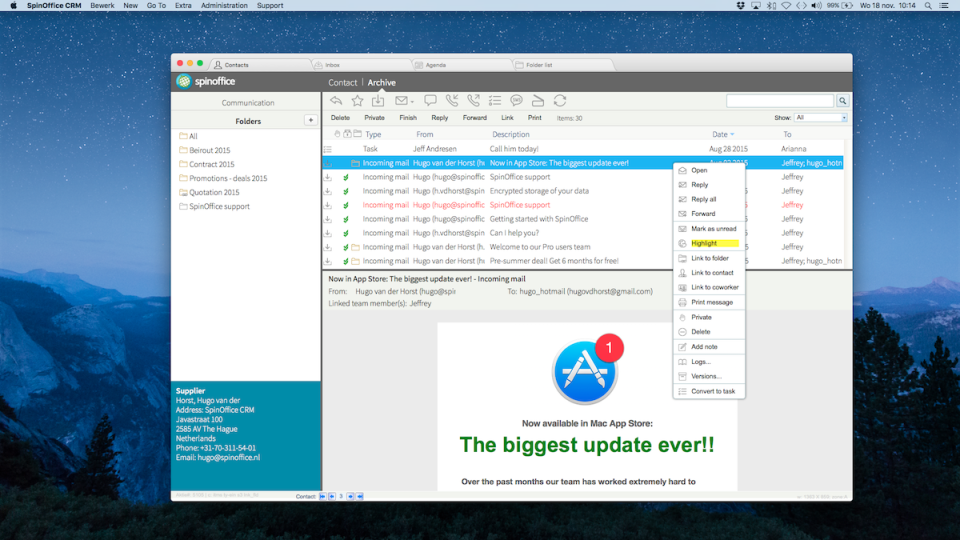Click the star favorite icon in toolbar

[x=358, y=100]
